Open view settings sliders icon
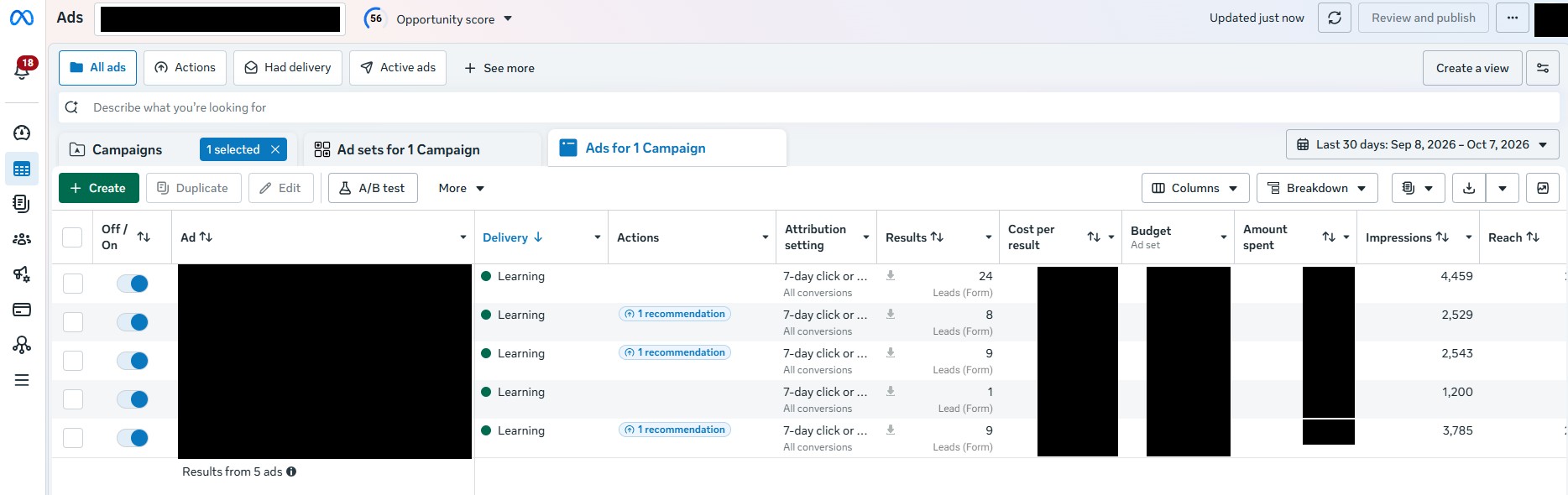The image size is (1568, 495). click(1543, 68)
